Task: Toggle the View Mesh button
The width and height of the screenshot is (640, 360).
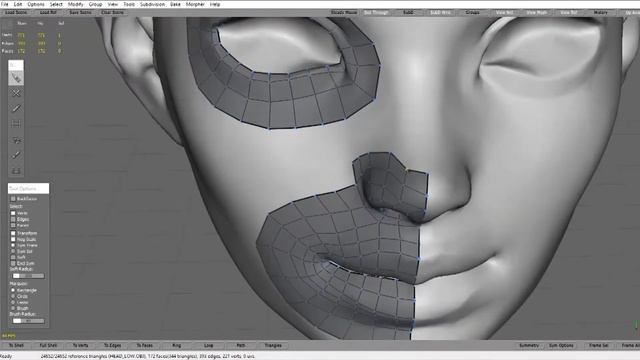Action: [537, 13]
